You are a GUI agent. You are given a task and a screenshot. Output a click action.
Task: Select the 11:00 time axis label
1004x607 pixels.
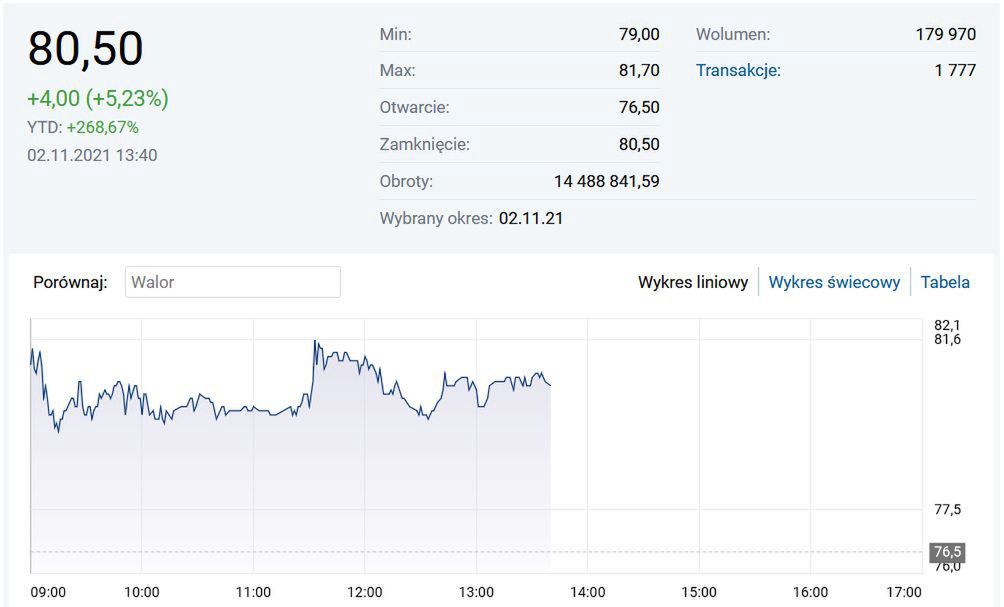(x=253, y=592)
